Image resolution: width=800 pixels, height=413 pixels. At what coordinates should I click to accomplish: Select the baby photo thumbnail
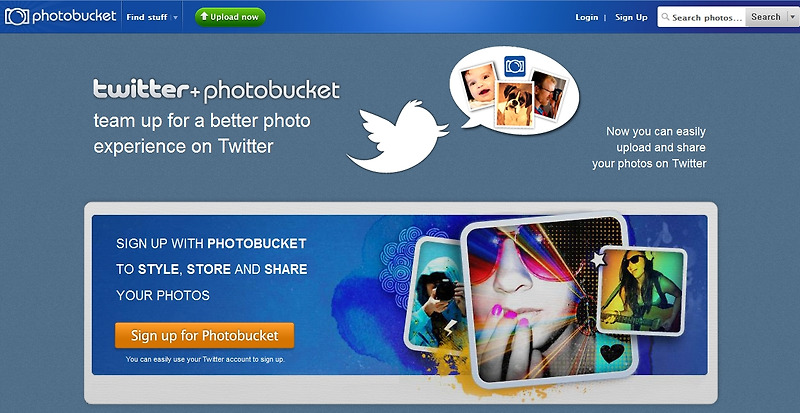[479, 86]
